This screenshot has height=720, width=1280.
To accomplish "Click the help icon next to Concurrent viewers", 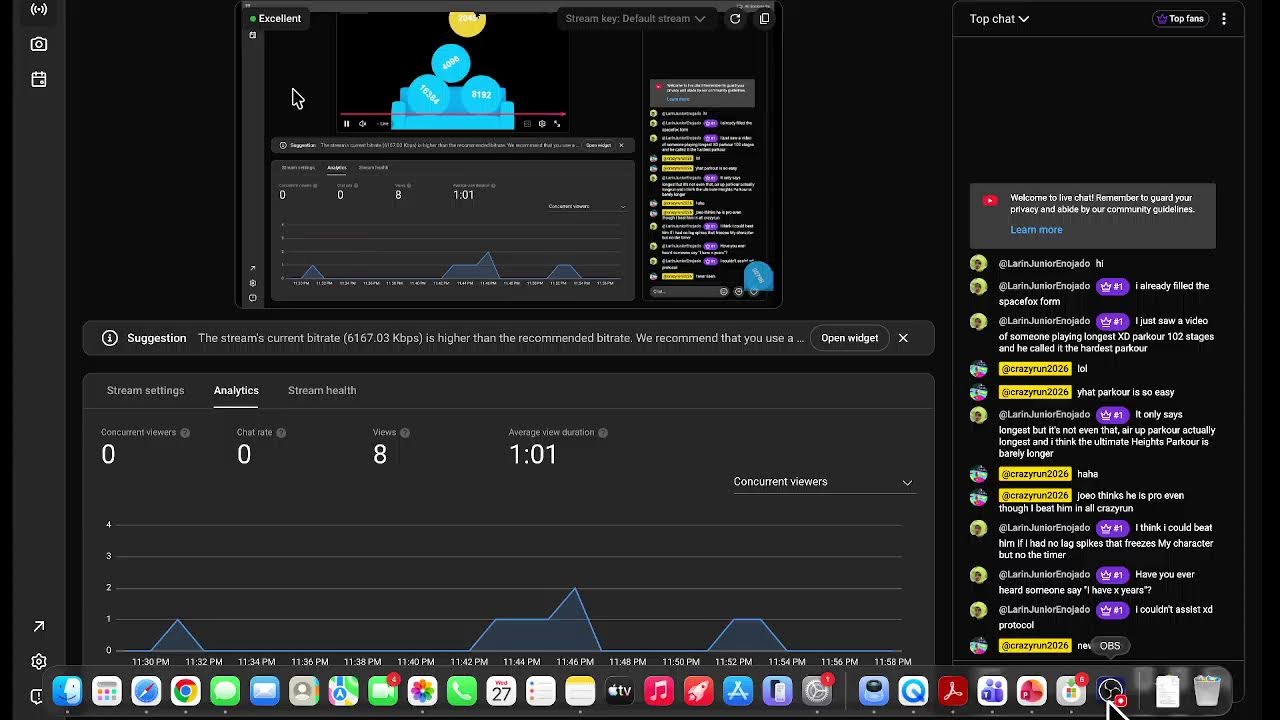I will 185,433.
